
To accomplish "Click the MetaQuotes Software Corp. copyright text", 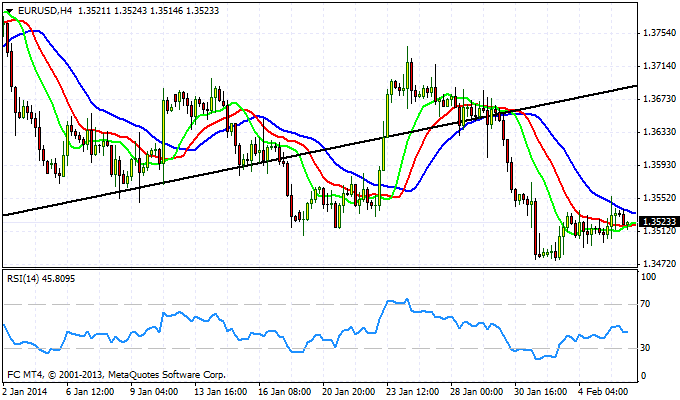I will coord(117,374).
